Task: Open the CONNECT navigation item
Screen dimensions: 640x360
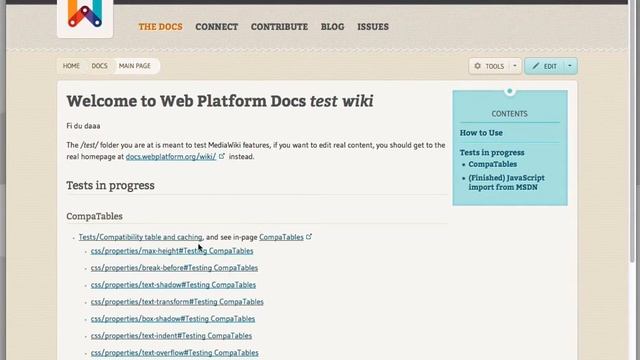Action: pos(216,27)
